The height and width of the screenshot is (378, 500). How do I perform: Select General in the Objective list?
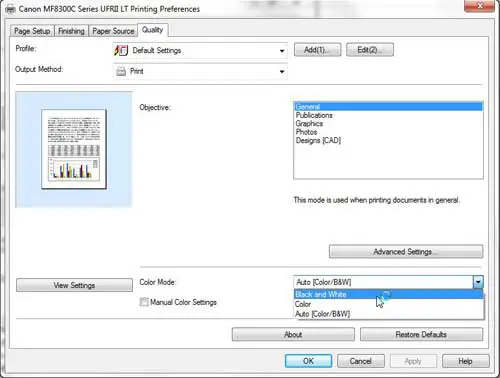pyautogui.click(x=388, y=107)
